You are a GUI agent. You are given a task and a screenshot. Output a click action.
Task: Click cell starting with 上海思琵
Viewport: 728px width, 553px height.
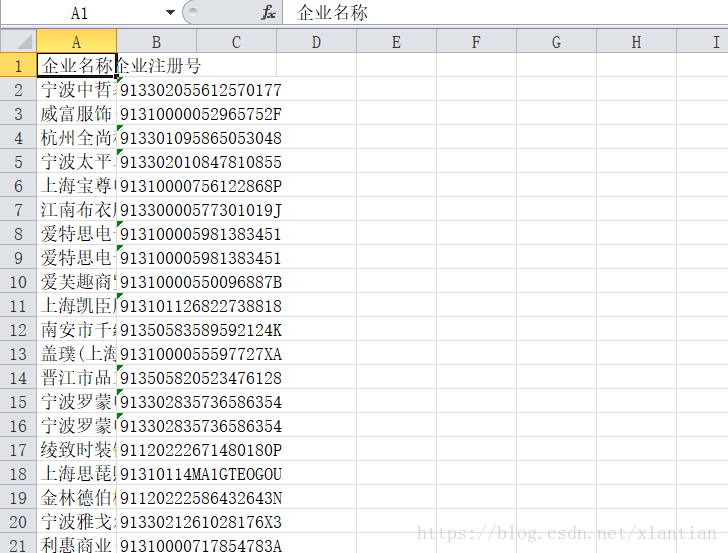click(77, 474)
